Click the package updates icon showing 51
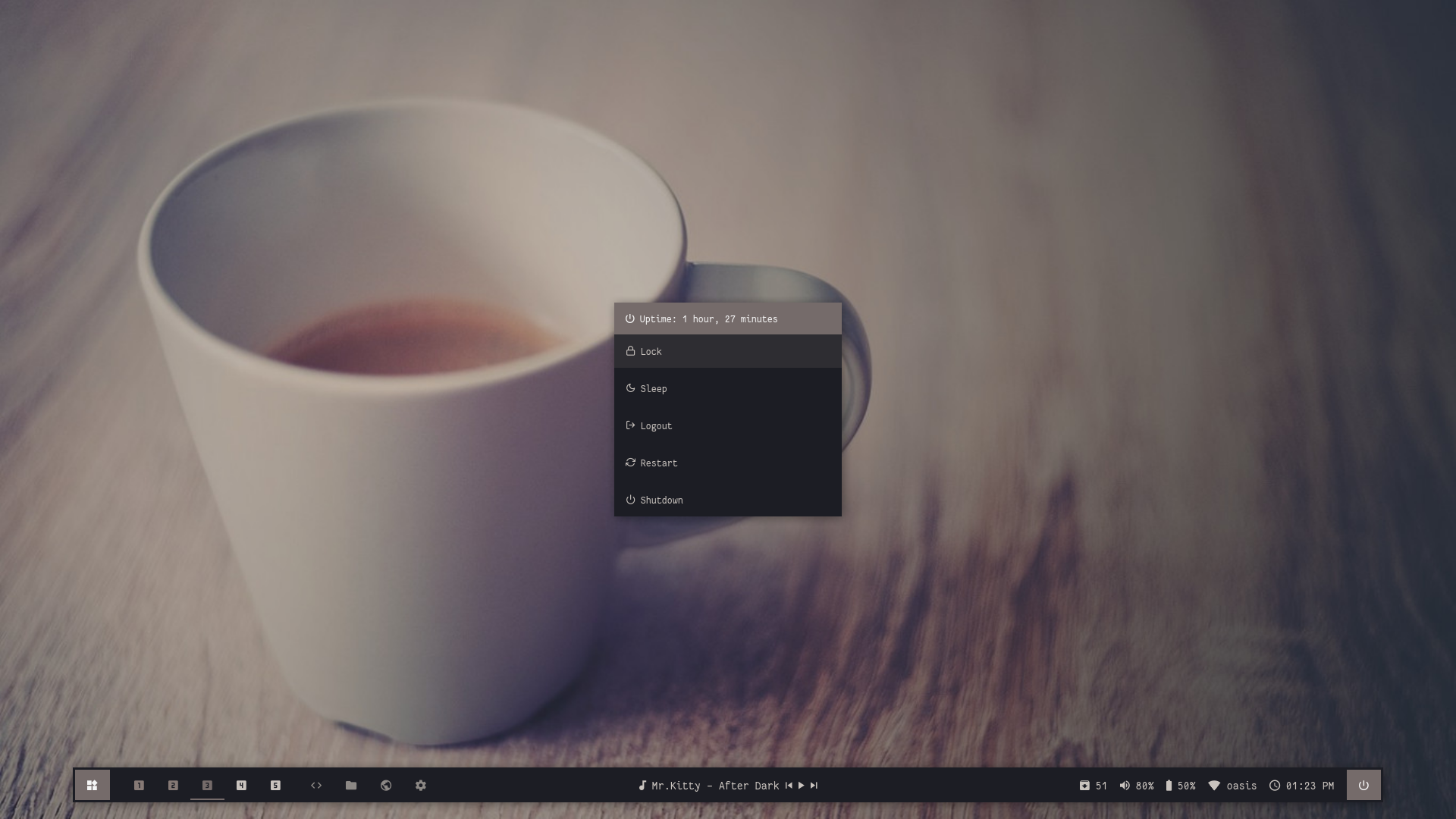The width and height of the screenshot is (1456, 819). [x=1085, y=786]
